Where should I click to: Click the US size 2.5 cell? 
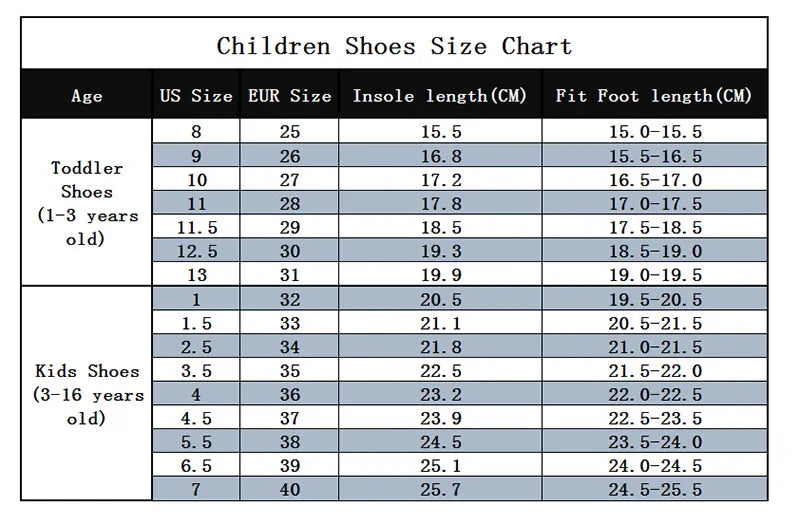196,347
